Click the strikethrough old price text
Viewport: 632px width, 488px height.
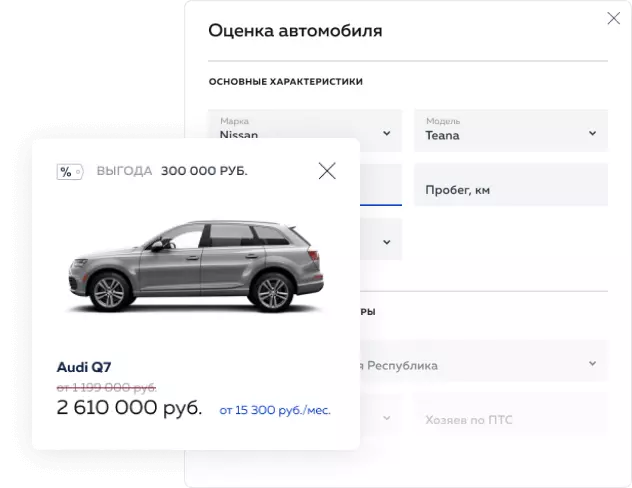(106, 388)
